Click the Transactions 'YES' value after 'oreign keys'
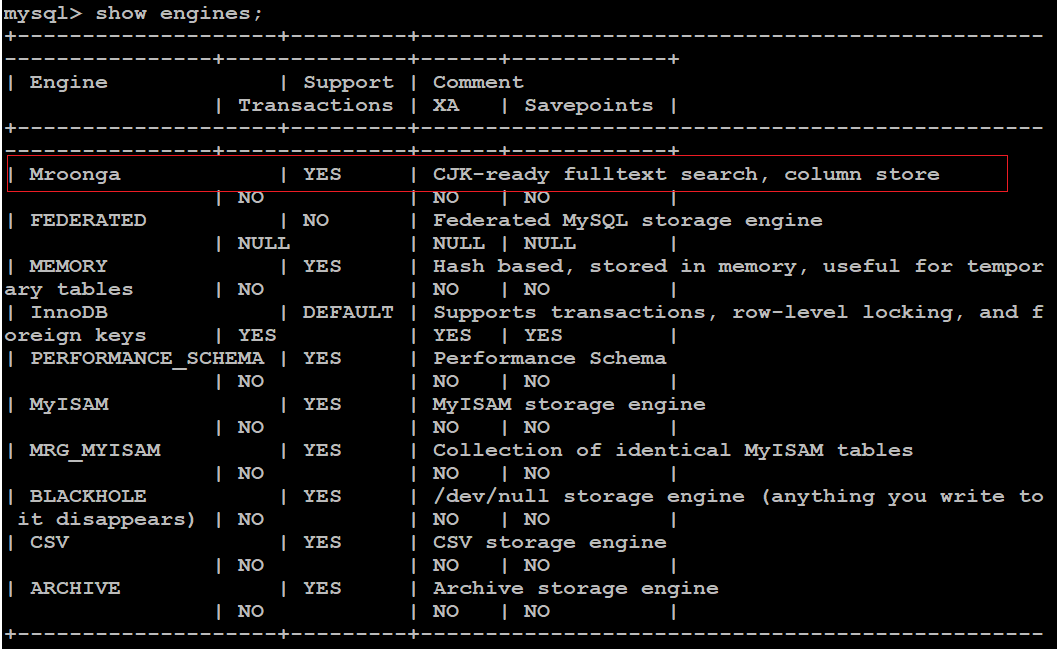 (x=257, y=336)
